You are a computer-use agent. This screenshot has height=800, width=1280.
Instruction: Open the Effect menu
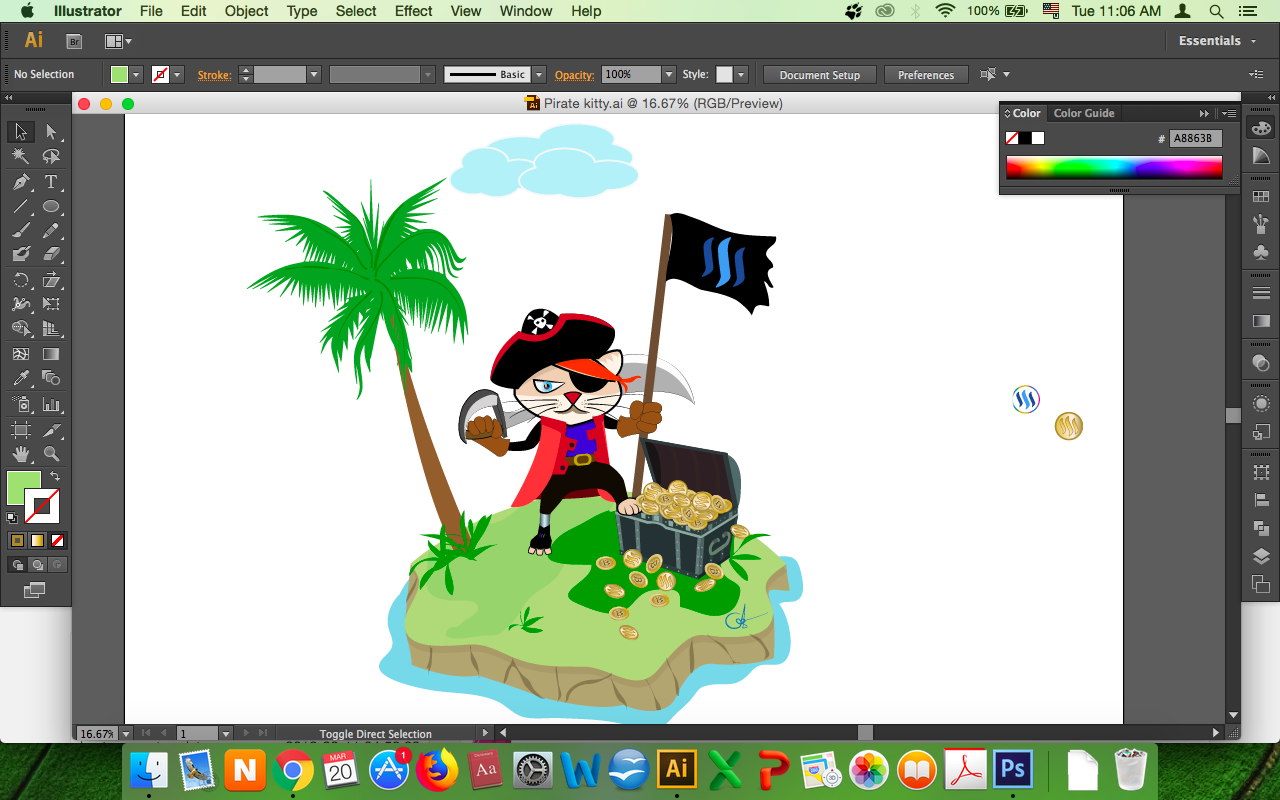pos(414,11)
